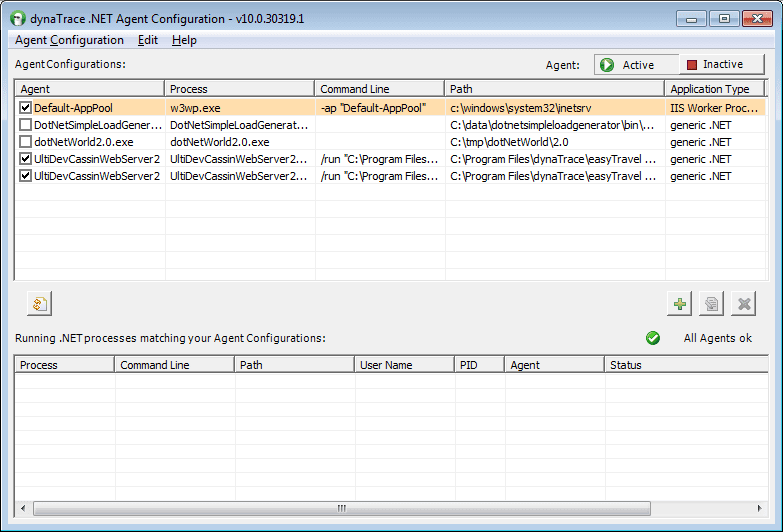Check the dotNetWorld2.0.exe agent checkbox
The width and height of the screenshot is (783, 532).
pos(25,142)
